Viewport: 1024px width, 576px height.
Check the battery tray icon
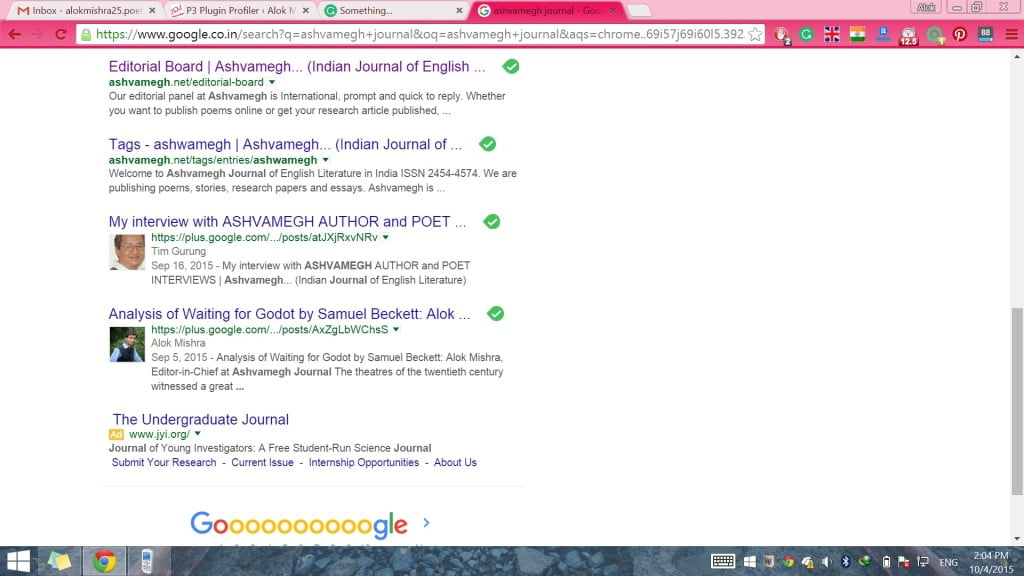[886, 562]
